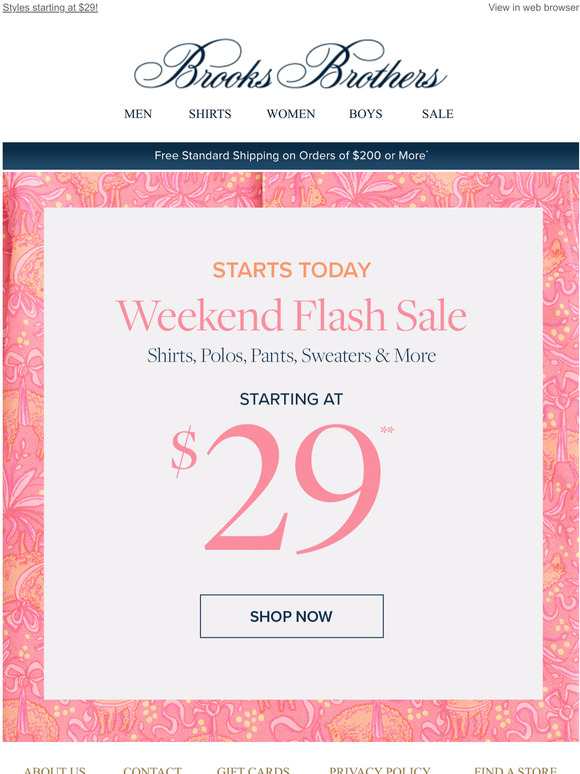
Task: Click the Brooks Brothers script logo
Action: (290, 65)
